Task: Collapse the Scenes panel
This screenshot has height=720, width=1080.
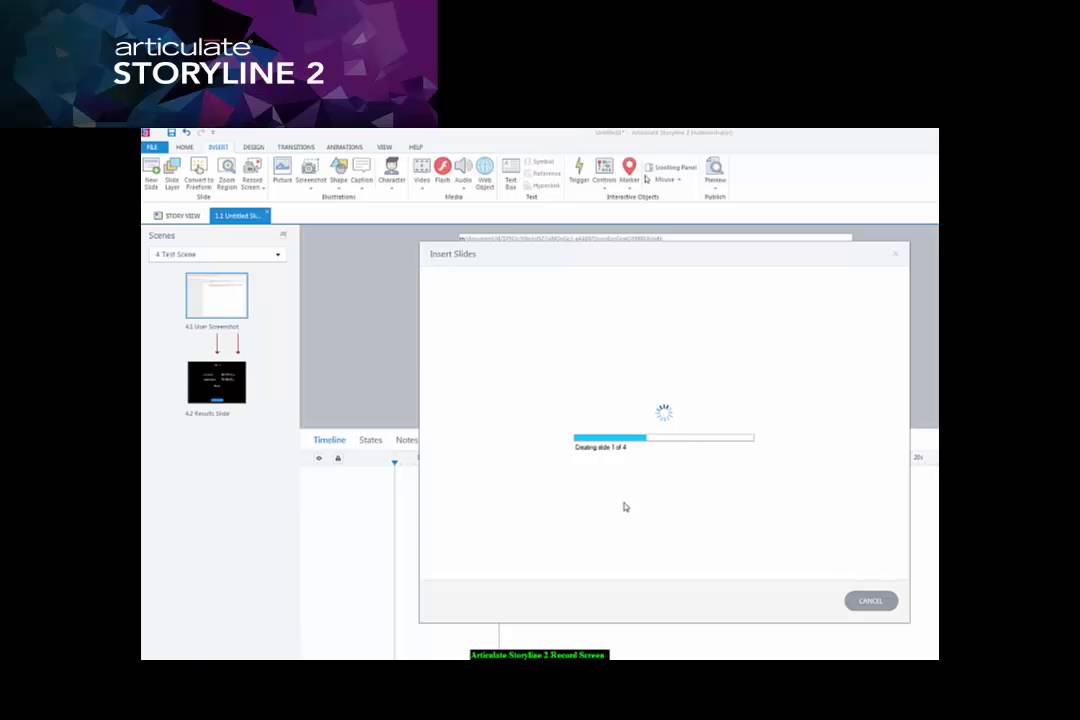Action: (283, 235)
